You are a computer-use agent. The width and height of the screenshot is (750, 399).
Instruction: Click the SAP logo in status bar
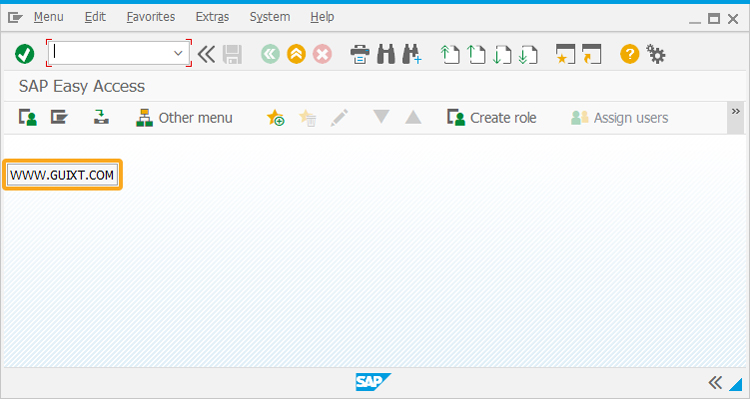click(x=373, y=382)
